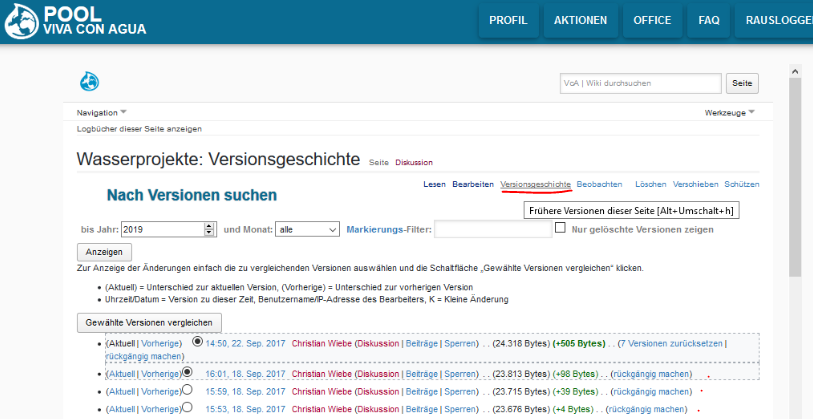Screen dimensions: 813x419
Task: Open the PROFIL menu item
Action: [x=508, y=20]
